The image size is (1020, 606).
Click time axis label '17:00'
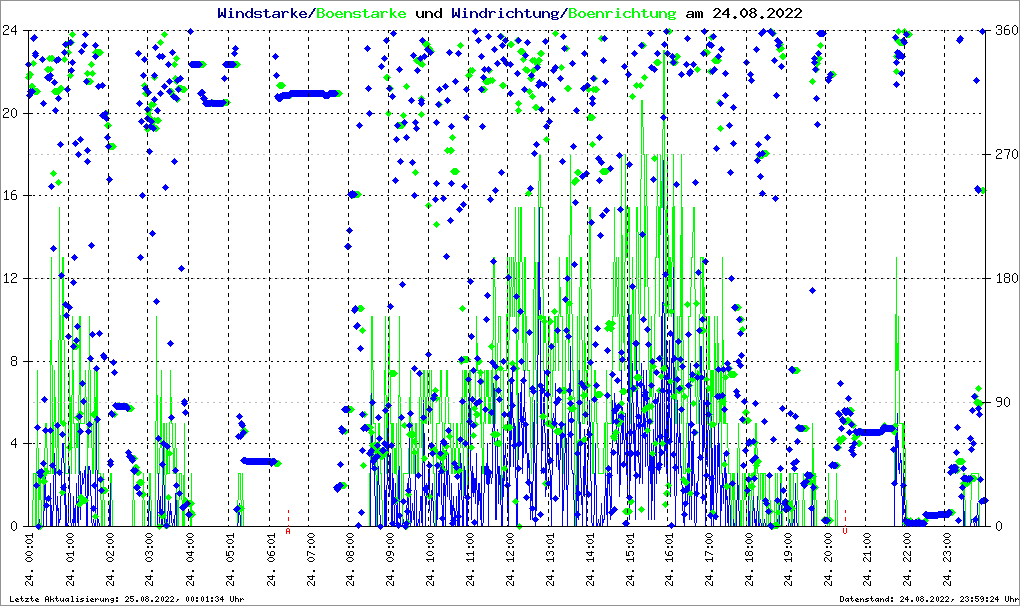click(x=708, y=549)
